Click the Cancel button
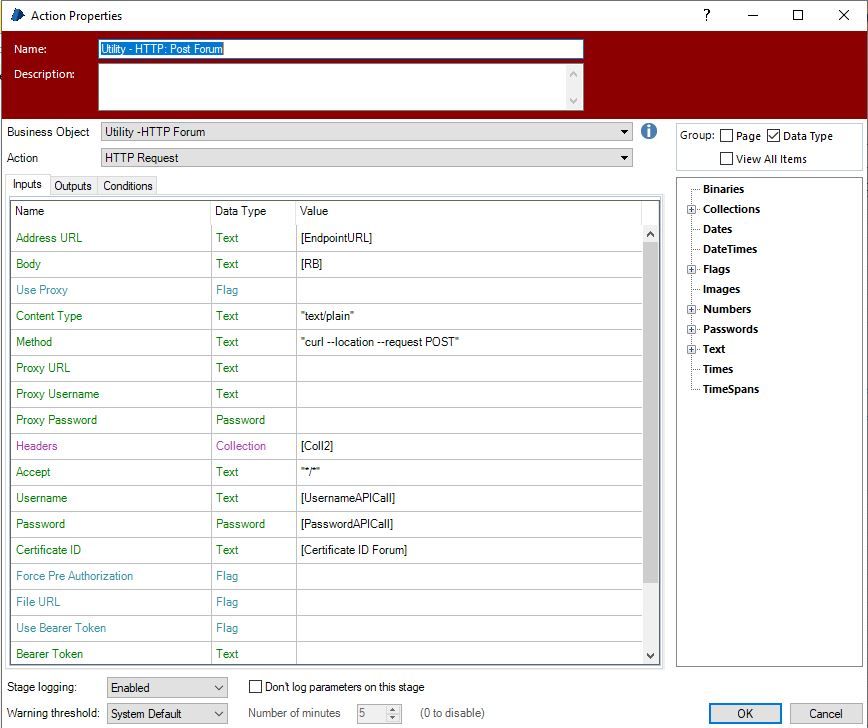The height and width of the screenshot is (728, 868). pyautogui.click(x=825, y=714)
